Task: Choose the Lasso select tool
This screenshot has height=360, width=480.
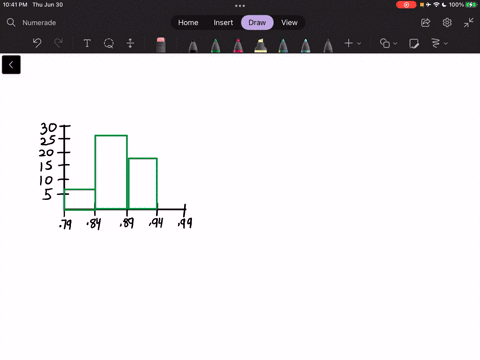Action: [x=109, y=43]
